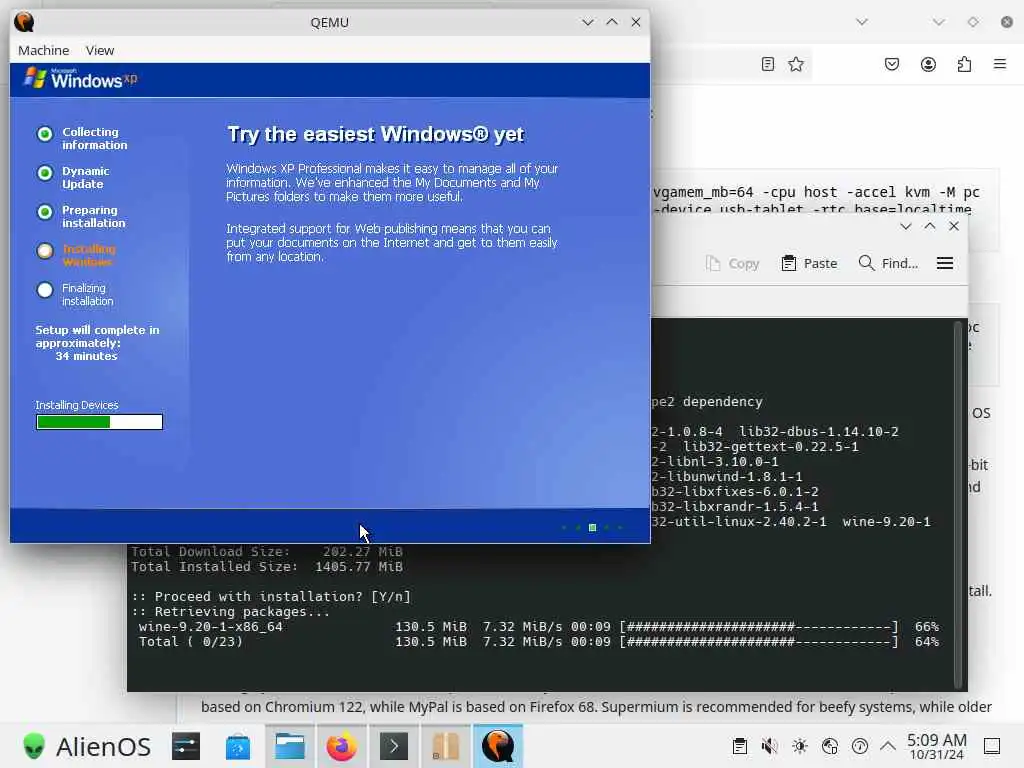Switch to the QEMU taskbar entry
Viewport: 1024px width, 768px height.
click(498, 746)
